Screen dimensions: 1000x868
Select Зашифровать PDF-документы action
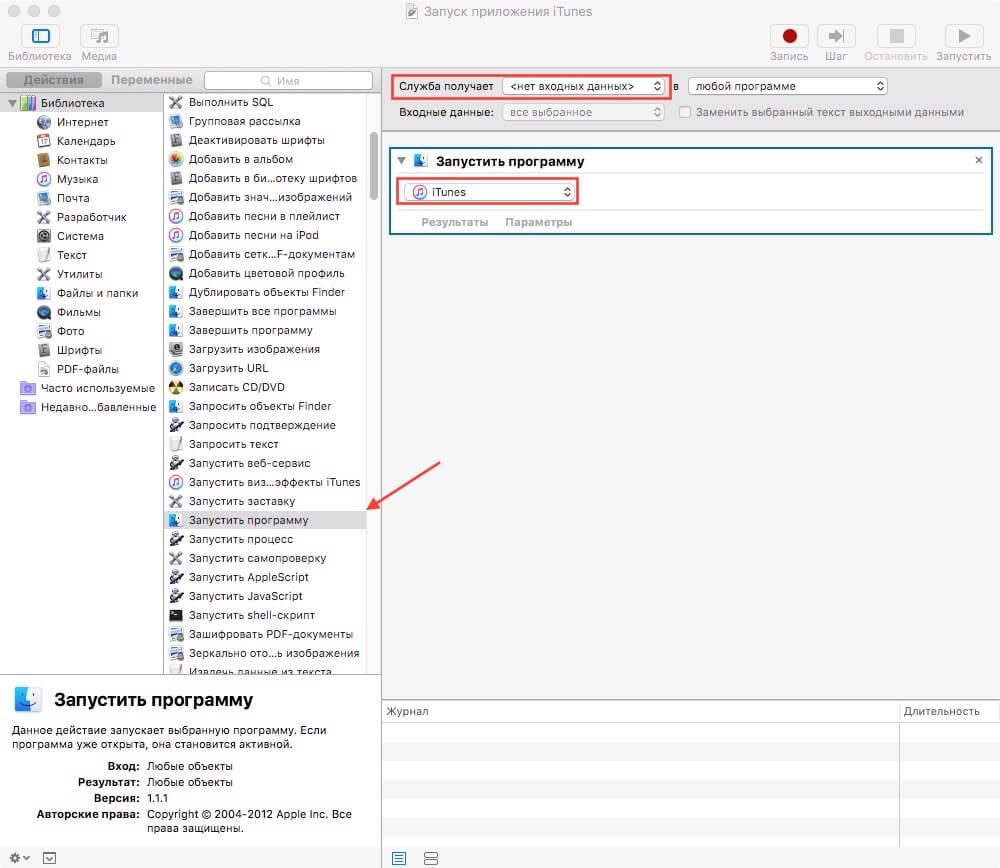[265, 635]
